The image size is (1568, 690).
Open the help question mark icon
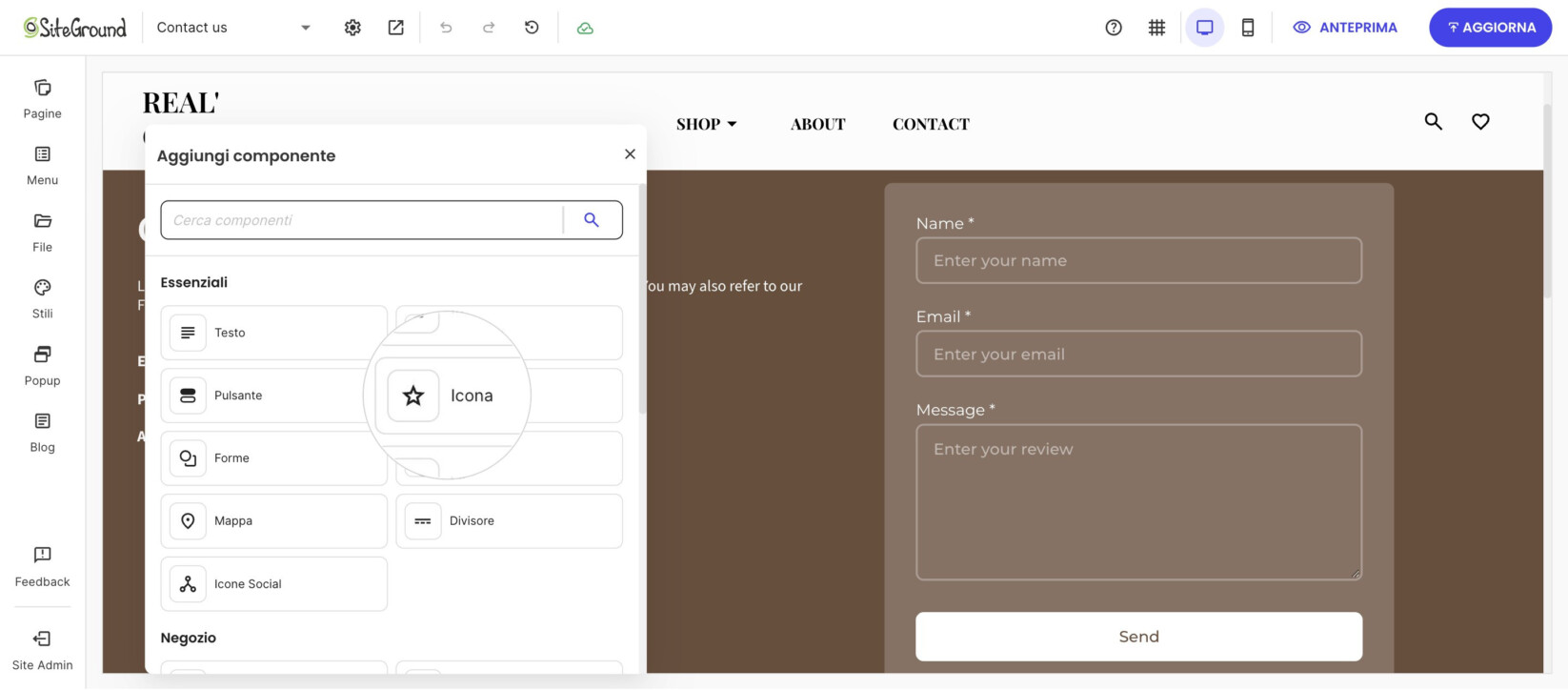pos(1114,28)
